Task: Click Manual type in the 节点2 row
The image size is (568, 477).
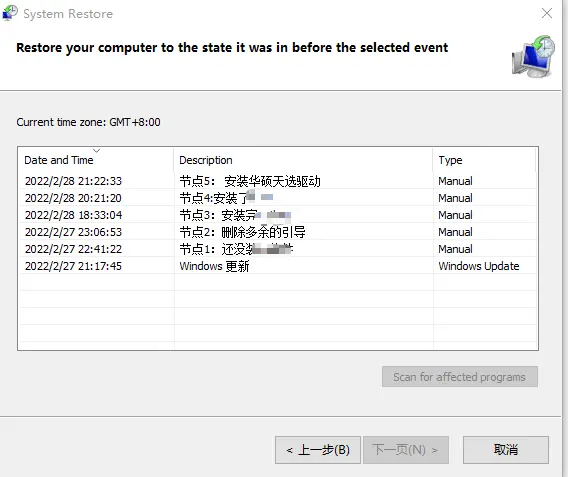Action: pos(455,232)
